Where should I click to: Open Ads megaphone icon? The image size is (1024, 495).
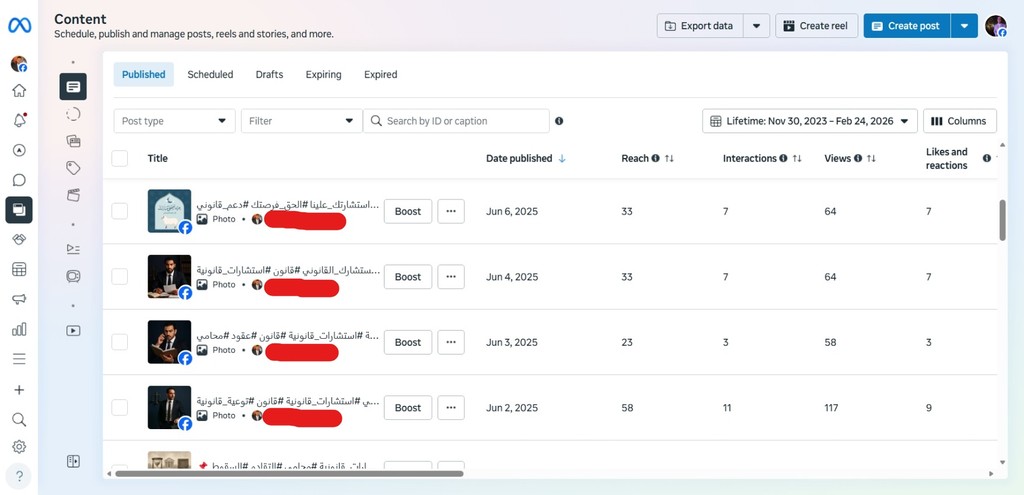[19, 299]
